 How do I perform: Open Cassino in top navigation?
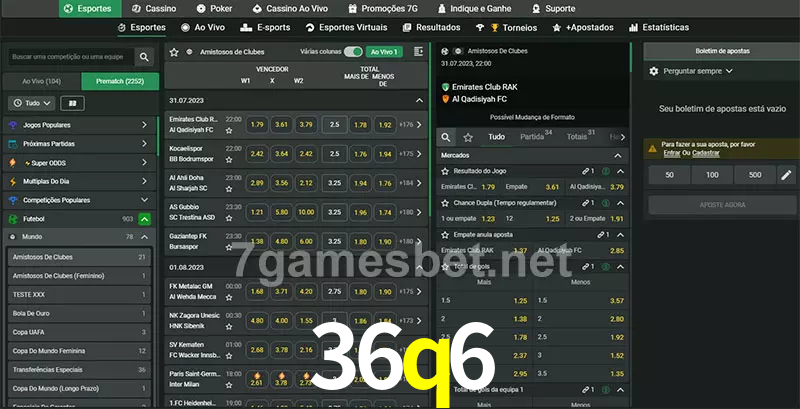154,9
